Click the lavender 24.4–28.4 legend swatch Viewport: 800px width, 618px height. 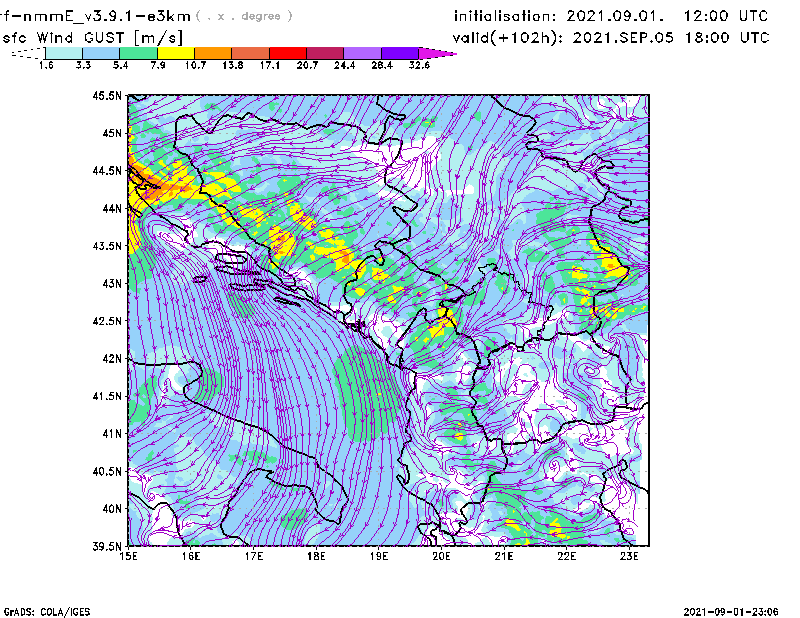(363, 53)
